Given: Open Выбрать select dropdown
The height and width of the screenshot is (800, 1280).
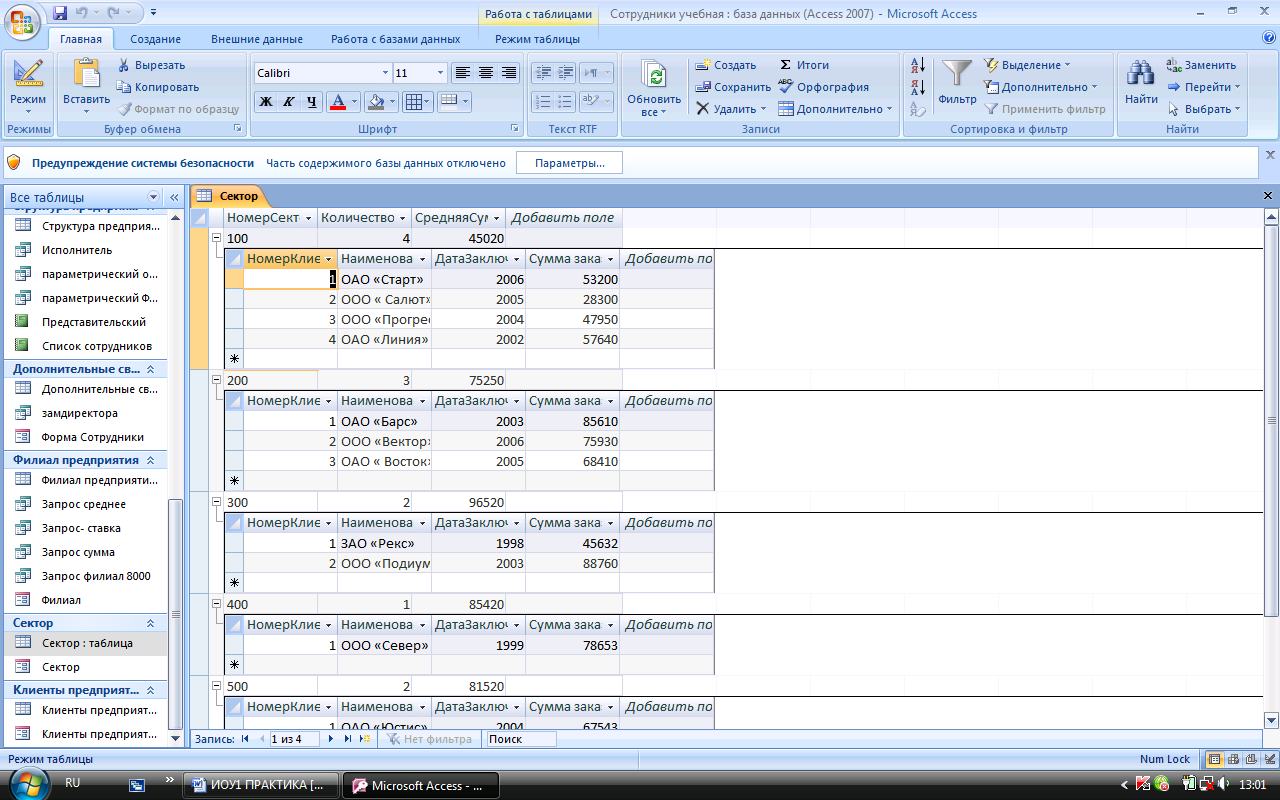Looking at the screenshot, I should [x=1204, y=109].
